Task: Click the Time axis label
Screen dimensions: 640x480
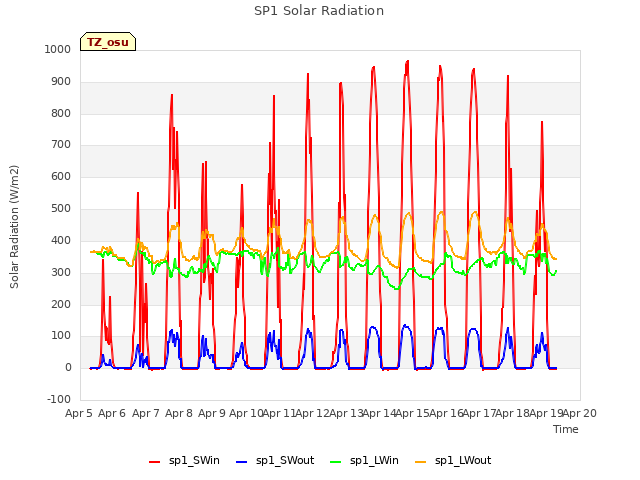Action: click(x=566, y=429)
